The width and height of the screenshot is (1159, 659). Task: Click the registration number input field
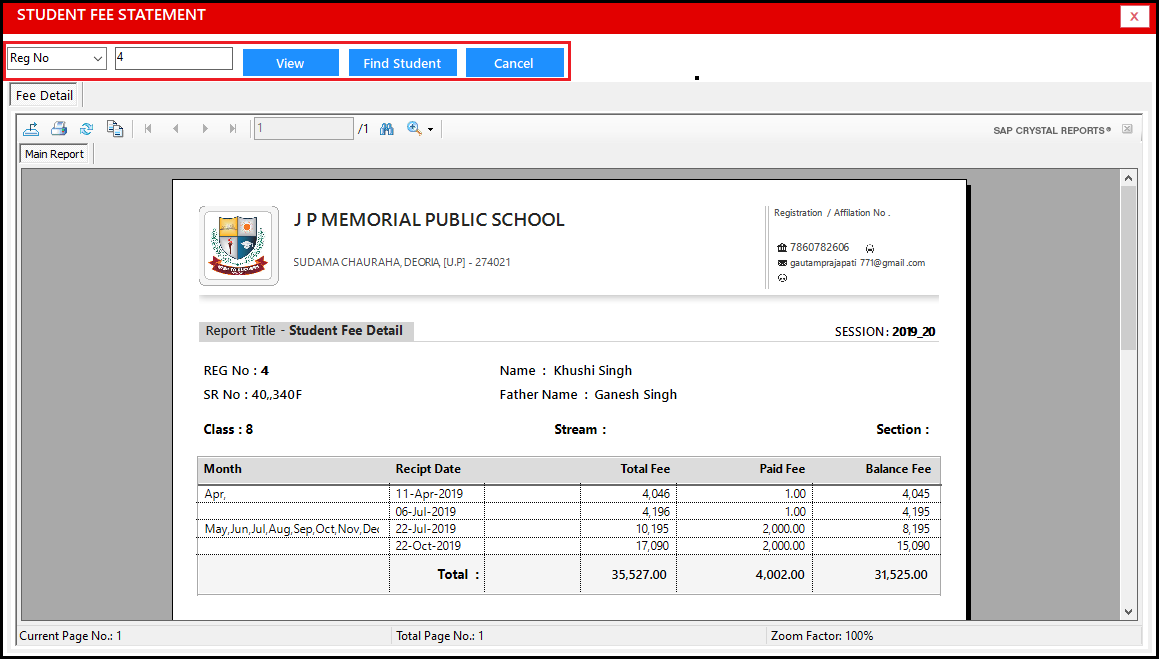(174, 58)
